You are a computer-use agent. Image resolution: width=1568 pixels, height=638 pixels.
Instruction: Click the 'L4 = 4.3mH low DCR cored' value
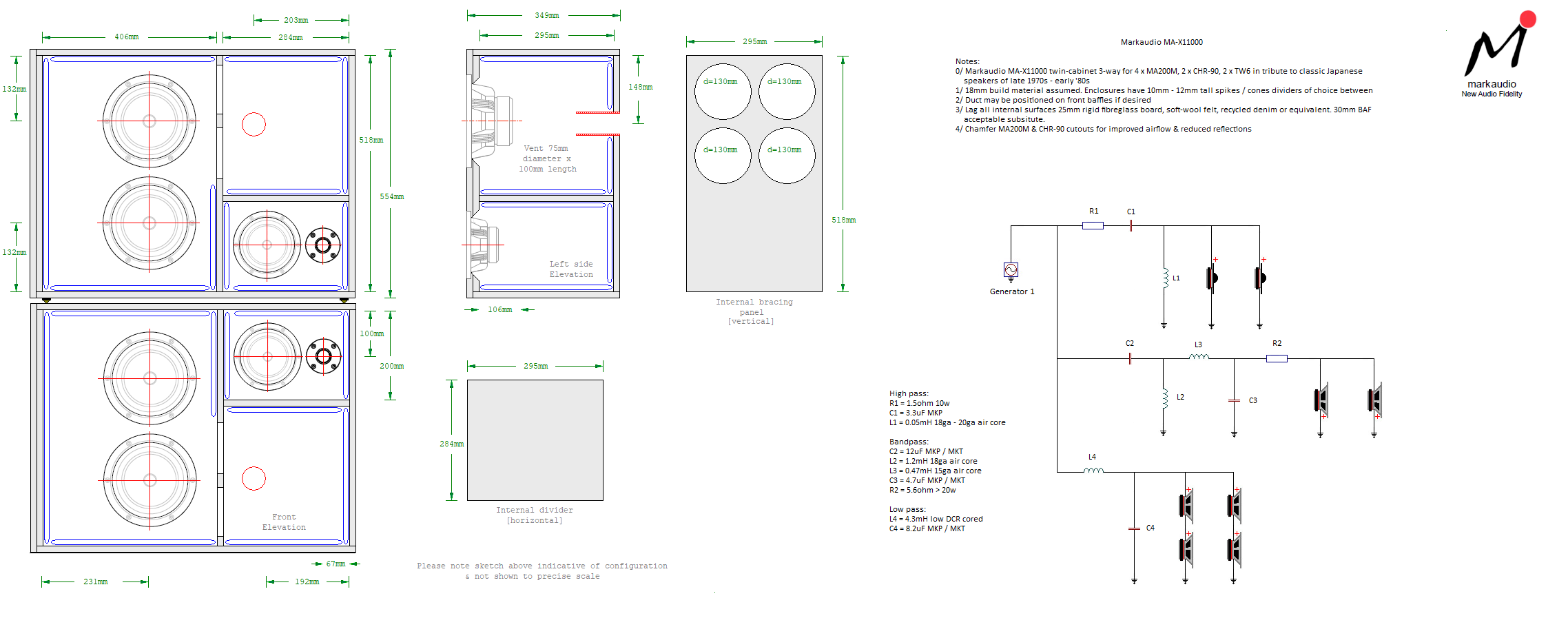936,519
